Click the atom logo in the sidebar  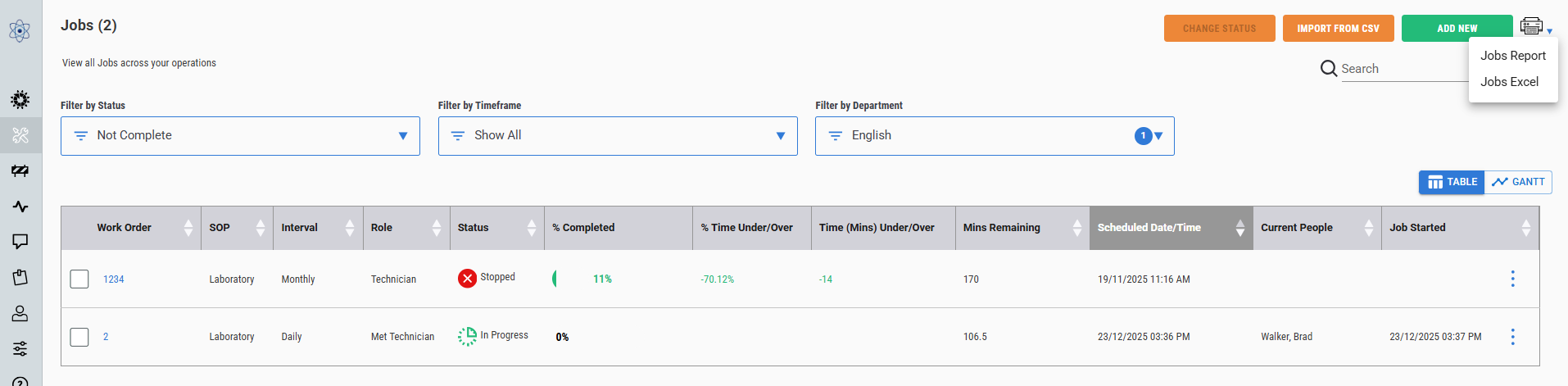point(20,31)
